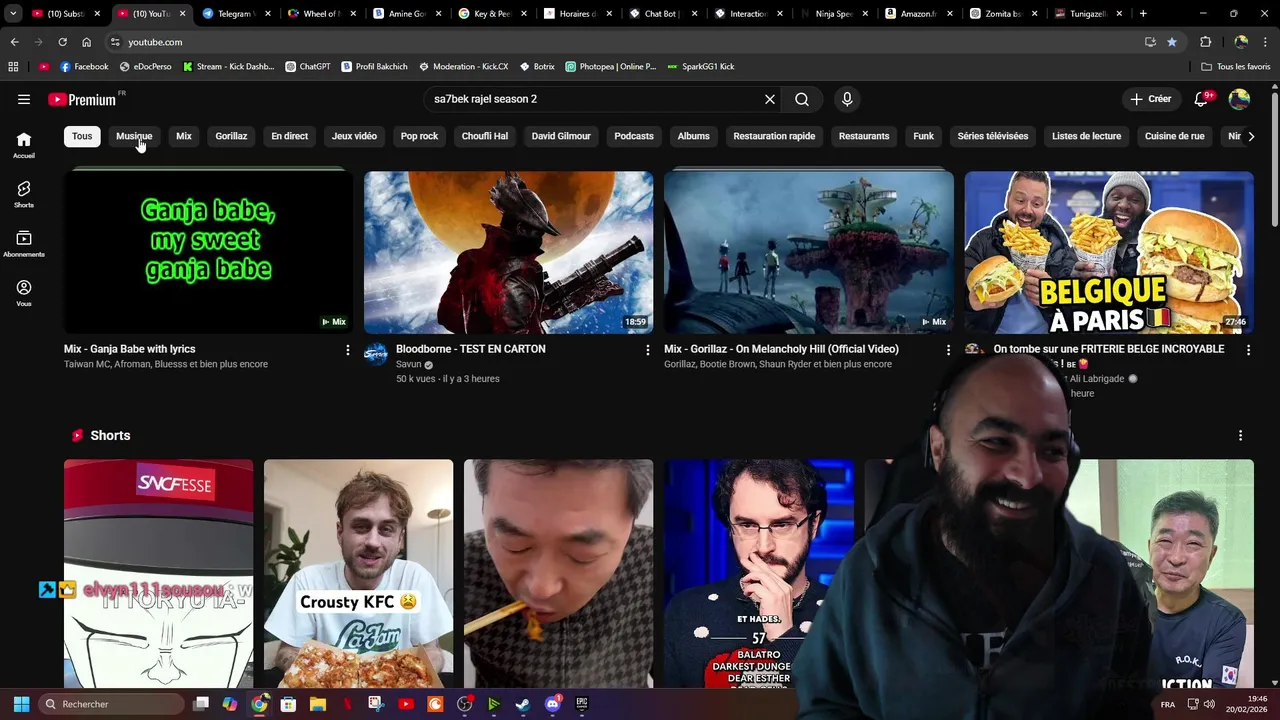This screenshot has height=720, width=1280.
Task: Open the Windows Start menu
Action: point(21,704)
